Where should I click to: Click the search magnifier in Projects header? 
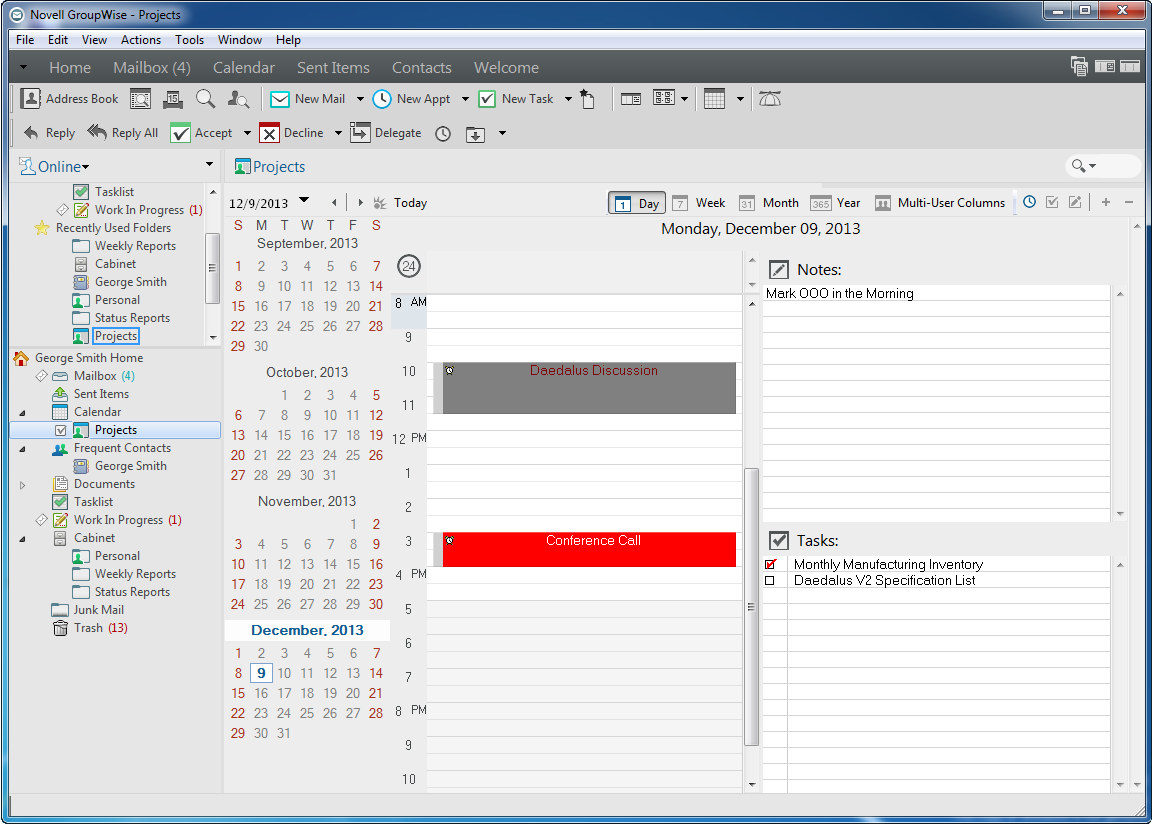1079,166
